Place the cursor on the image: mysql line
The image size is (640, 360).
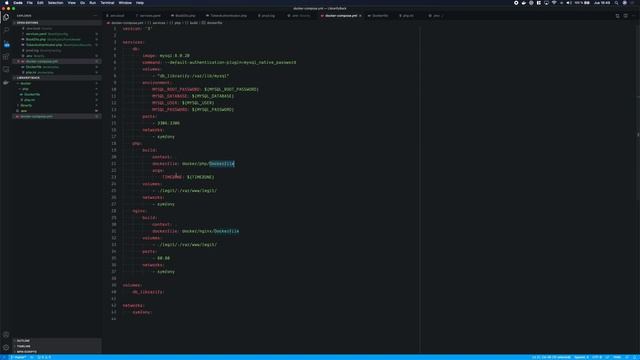click(x=166, y=56)
